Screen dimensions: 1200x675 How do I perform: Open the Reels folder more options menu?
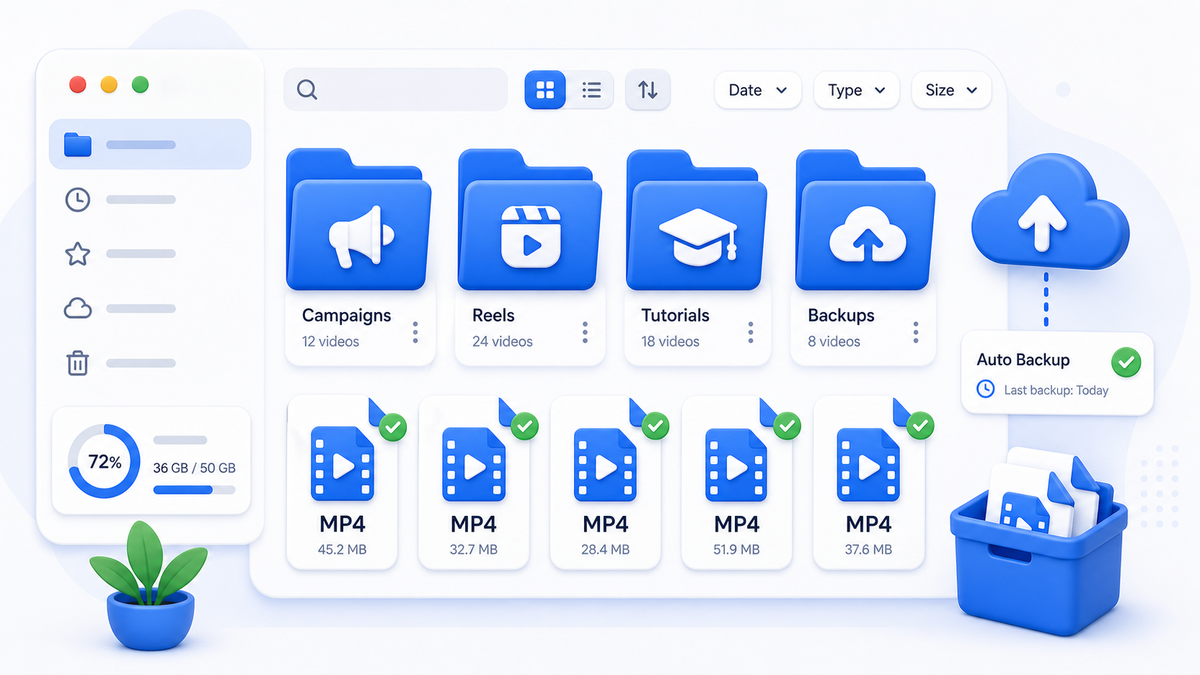585,332
